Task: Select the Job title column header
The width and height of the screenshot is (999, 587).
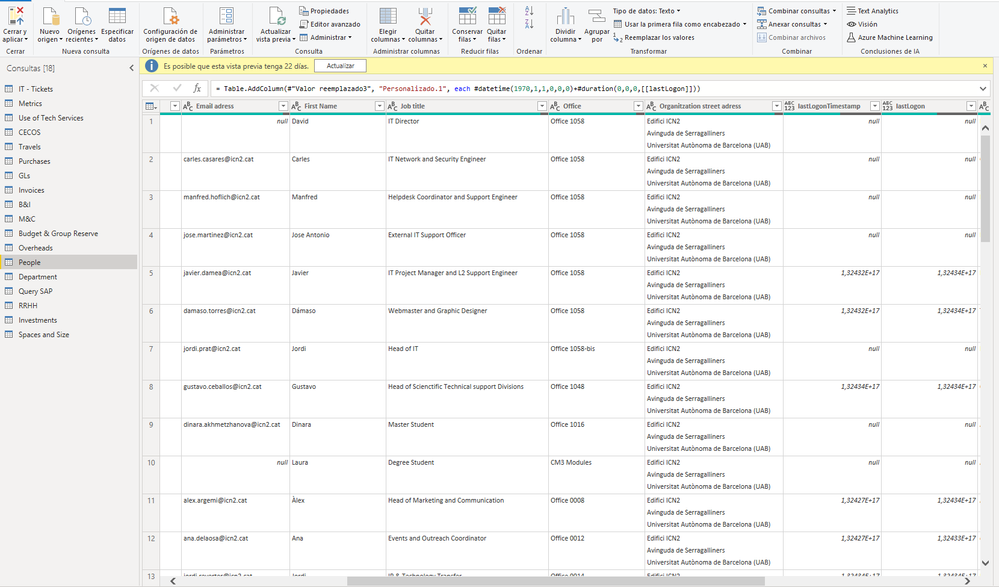Action: tap(466, 106)
